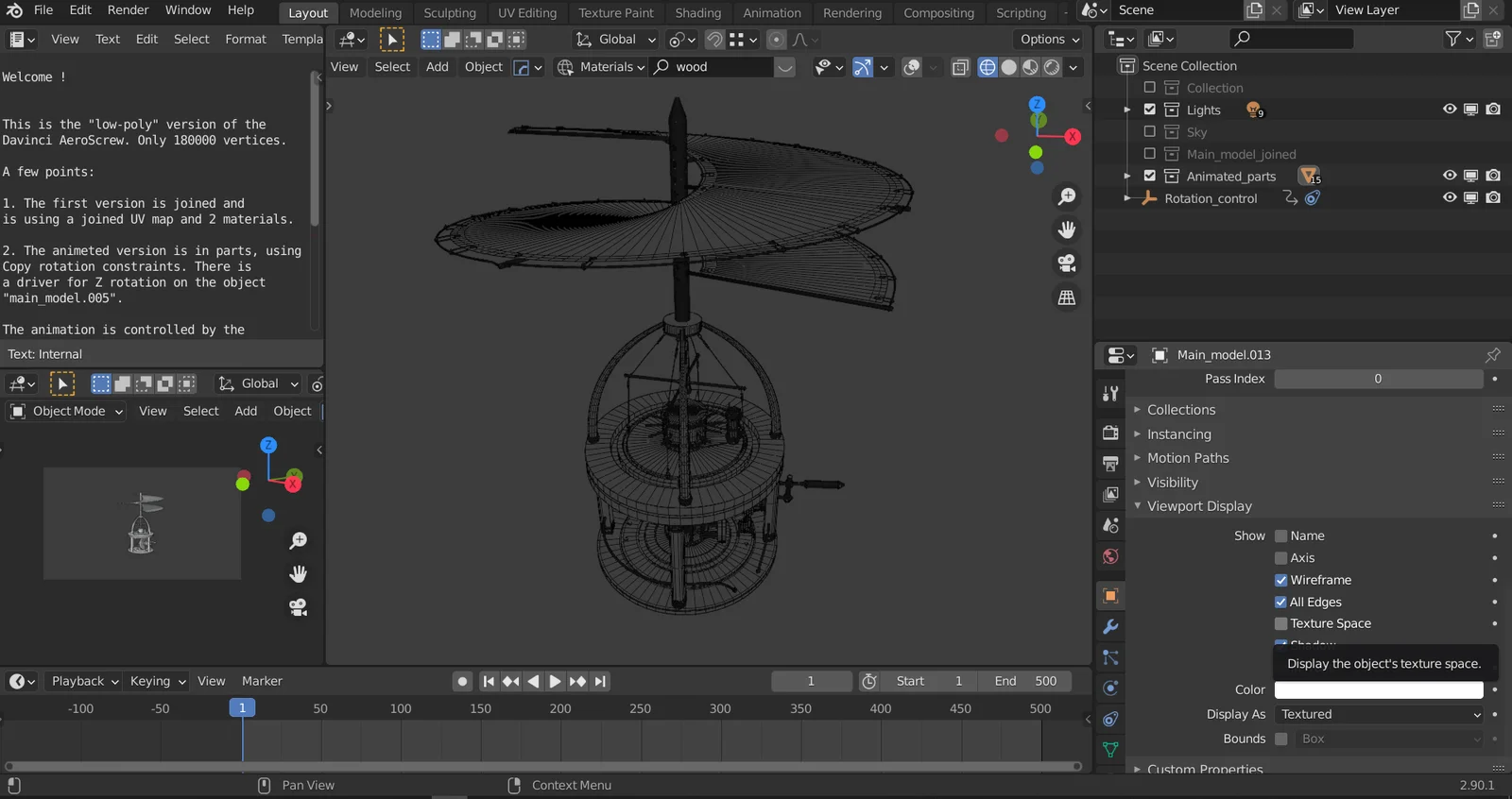Open the Render menu
1512x799 pixels.
click(129, 10)
